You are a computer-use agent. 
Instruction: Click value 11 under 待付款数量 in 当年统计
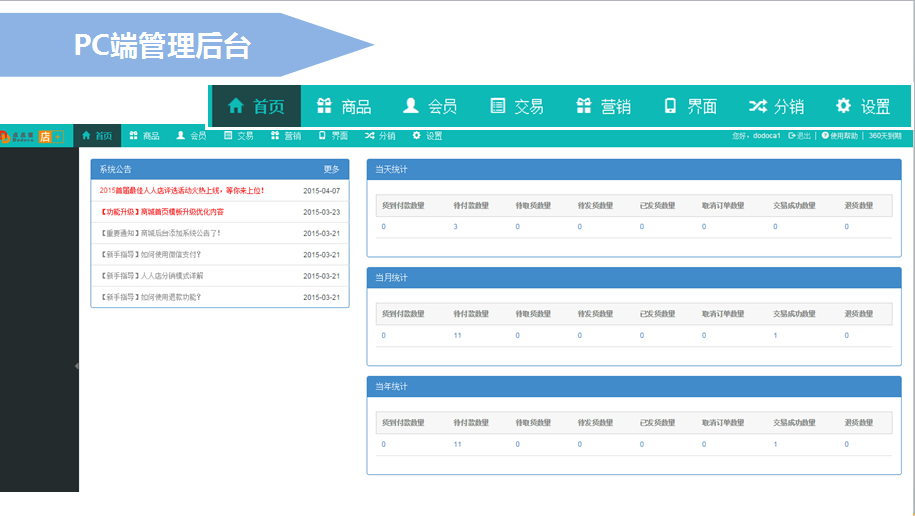(458, 444)
